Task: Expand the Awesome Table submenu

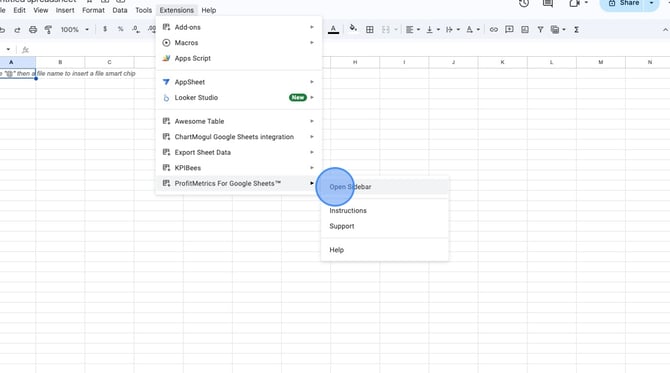Action: click(x=238, y=121)
